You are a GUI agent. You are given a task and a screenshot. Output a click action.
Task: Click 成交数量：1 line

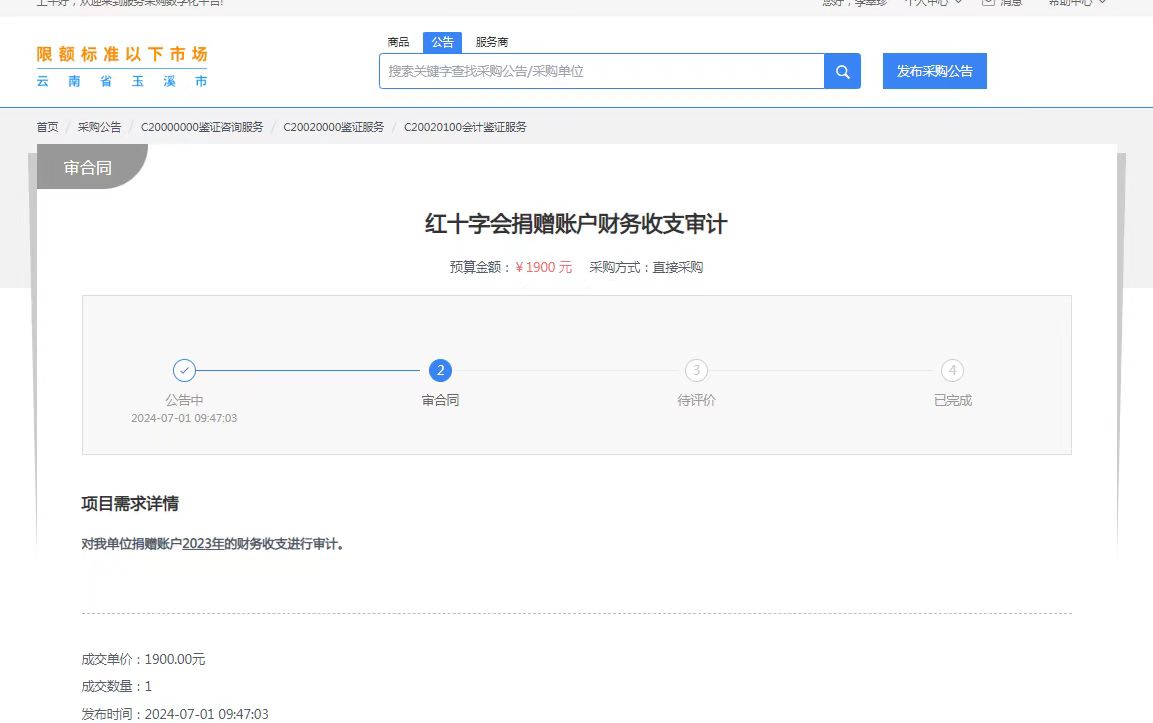click(116, 687)
